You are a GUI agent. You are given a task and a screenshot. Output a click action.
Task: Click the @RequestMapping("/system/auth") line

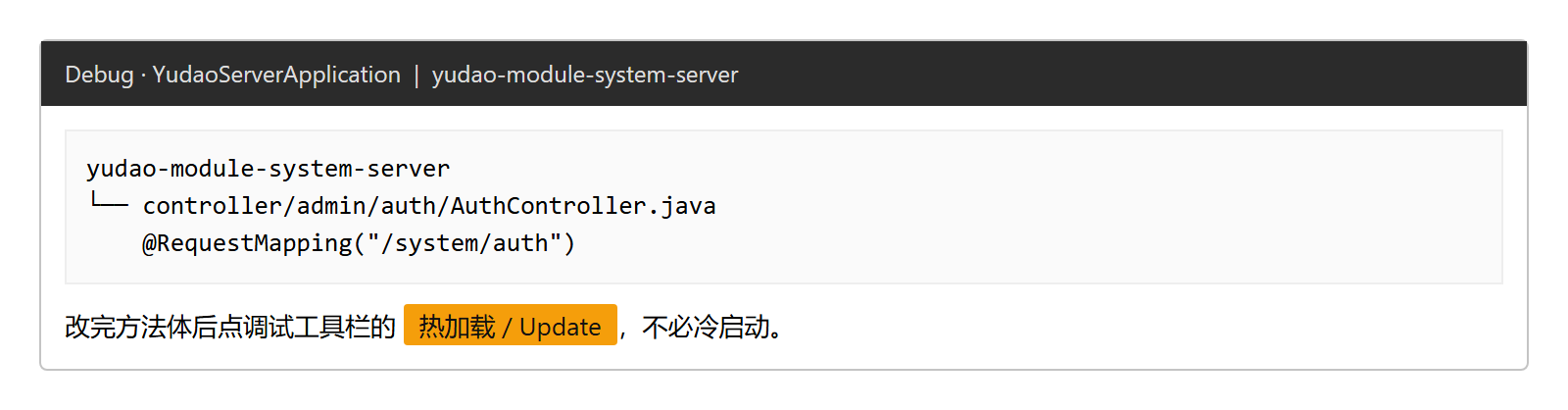tap(359, 243)
